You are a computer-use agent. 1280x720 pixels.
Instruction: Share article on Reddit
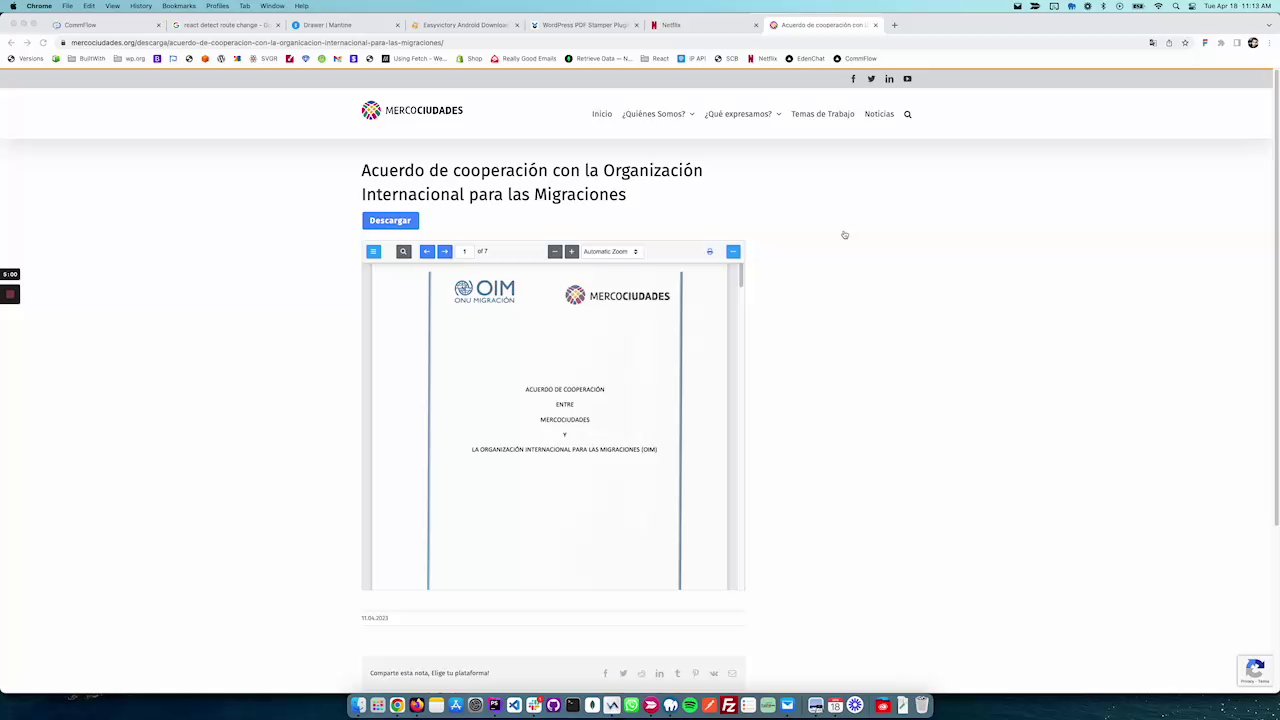641,673
